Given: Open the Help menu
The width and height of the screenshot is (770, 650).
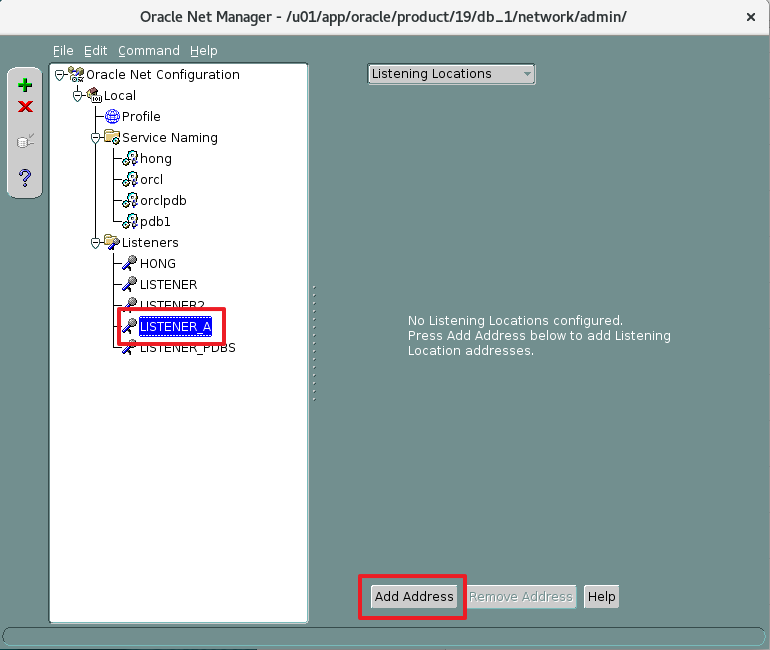Looking at the screenshot, I should click(203, 51).
